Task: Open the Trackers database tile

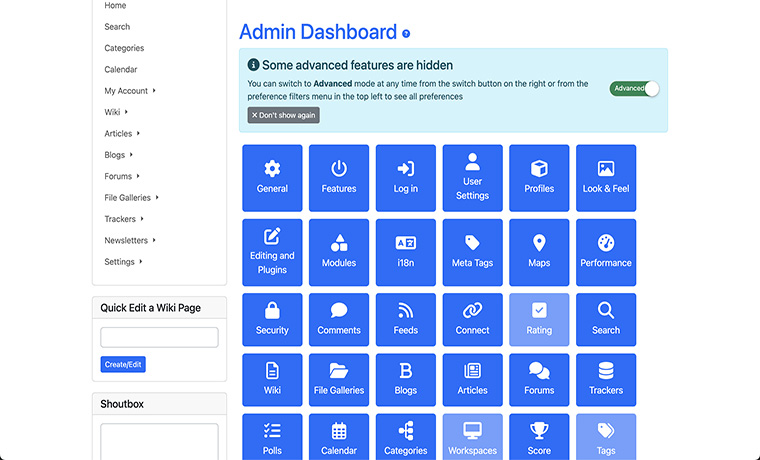Action: pyautogui.click(x=606, y=379)
